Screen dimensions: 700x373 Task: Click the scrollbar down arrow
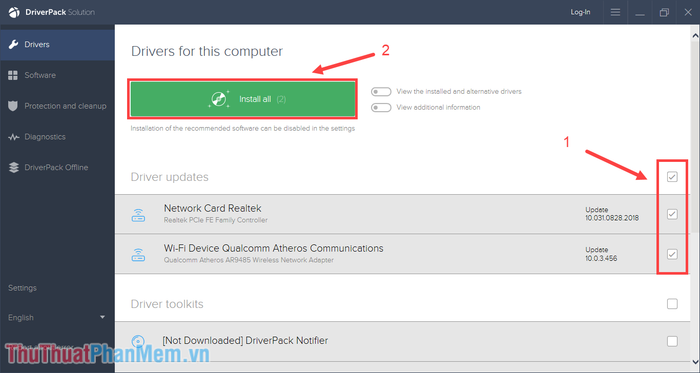pos(695,362)
